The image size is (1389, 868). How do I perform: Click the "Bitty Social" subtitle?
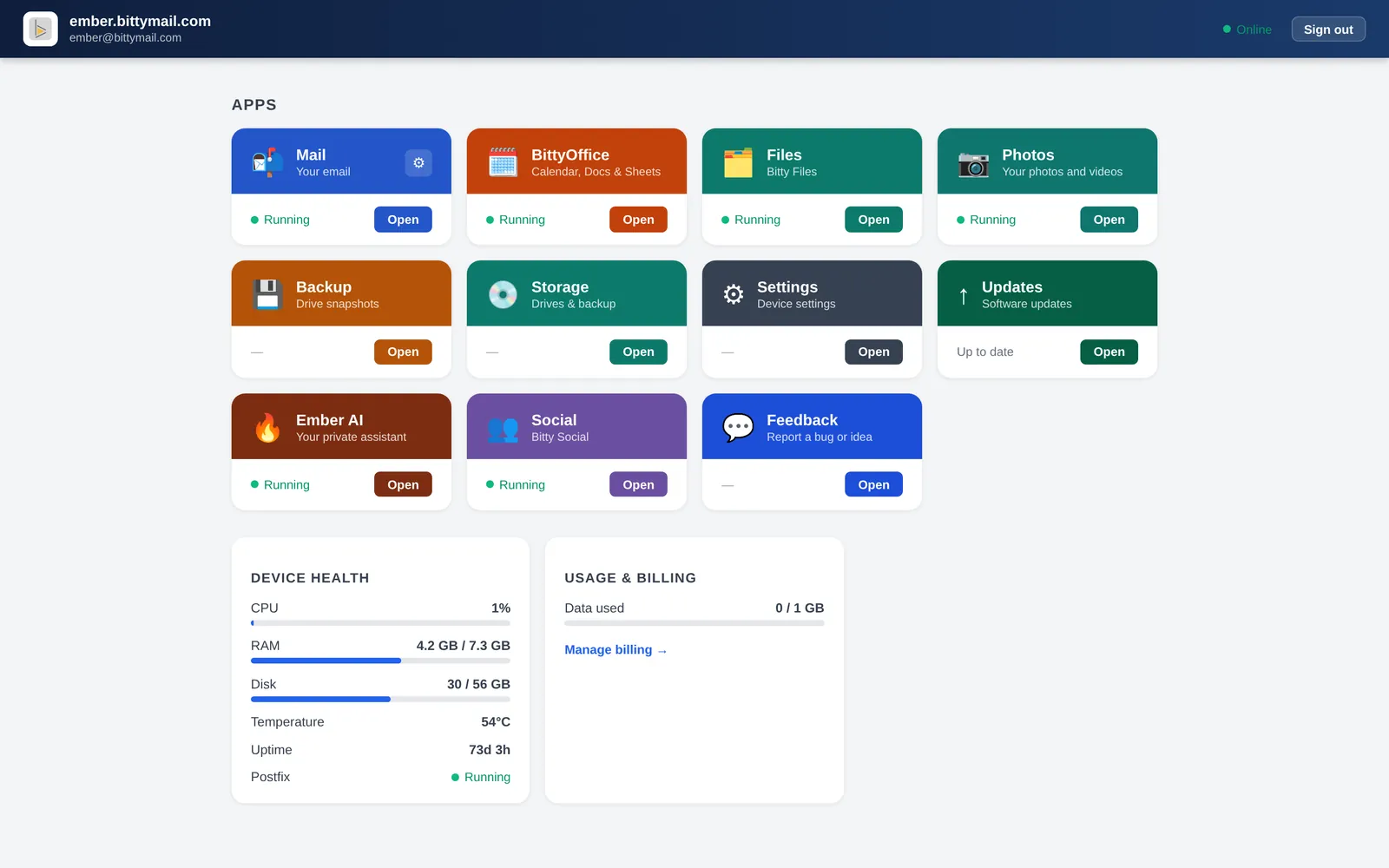tap(560, 437)
